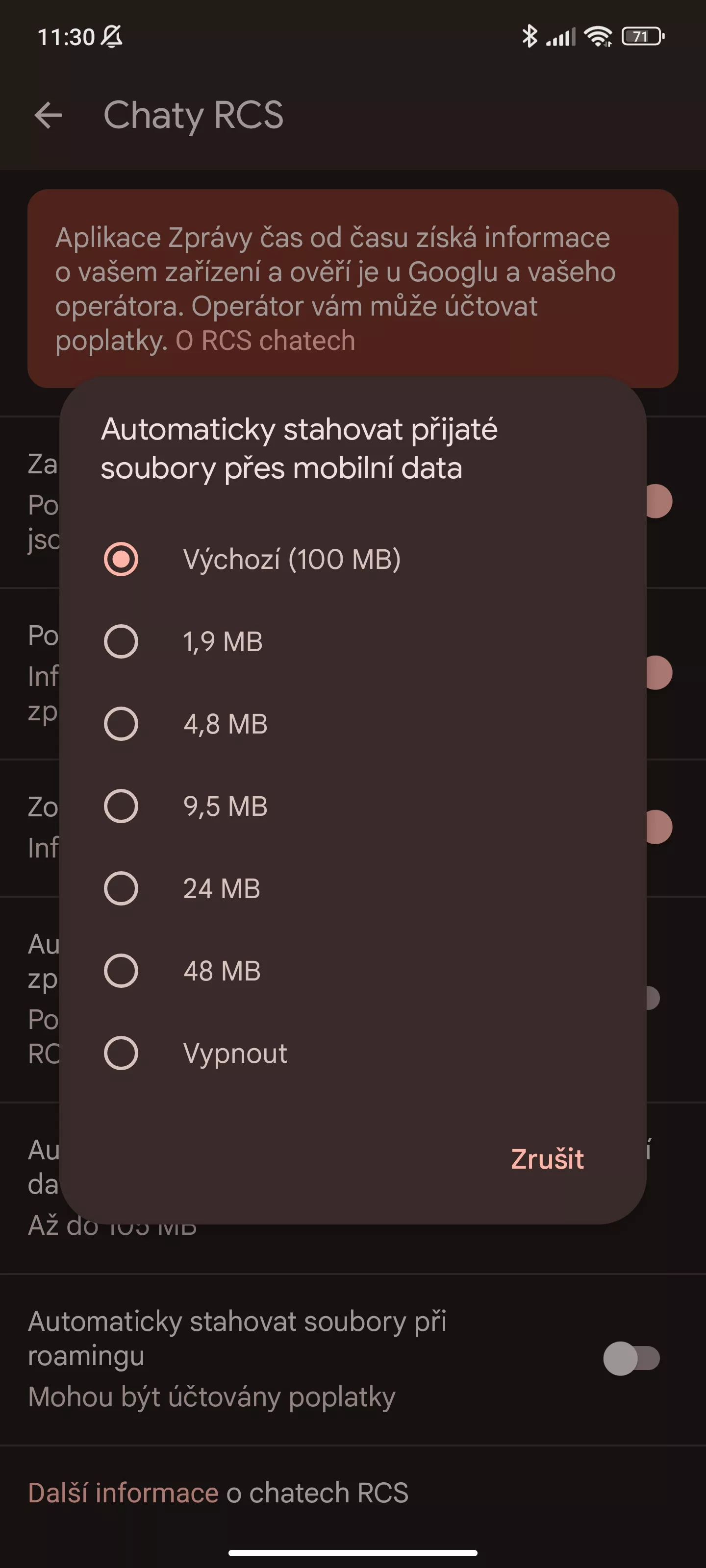
Task: Tap the Zrušit button
Action: pos(547,1158)
